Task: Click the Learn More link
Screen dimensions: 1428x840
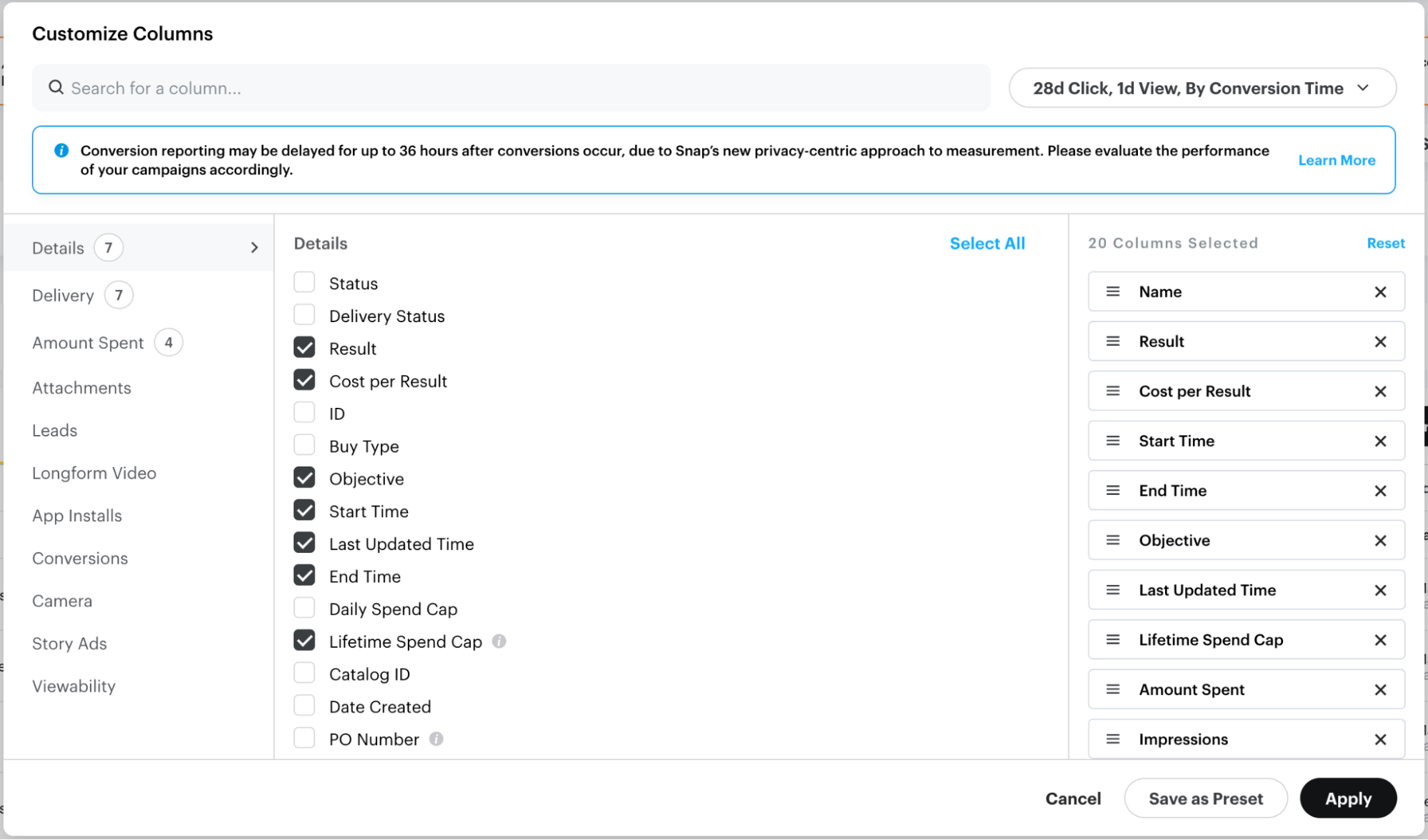Action: (x=1337, y=160)
